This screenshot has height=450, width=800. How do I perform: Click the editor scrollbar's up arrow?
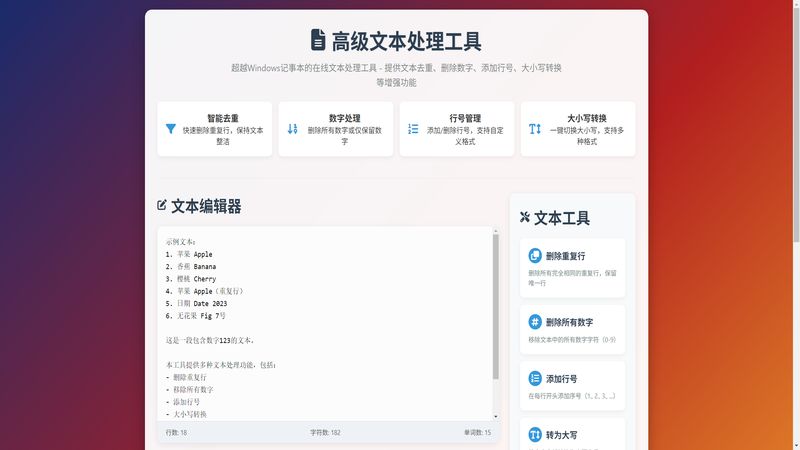click(x=494, y=233)
